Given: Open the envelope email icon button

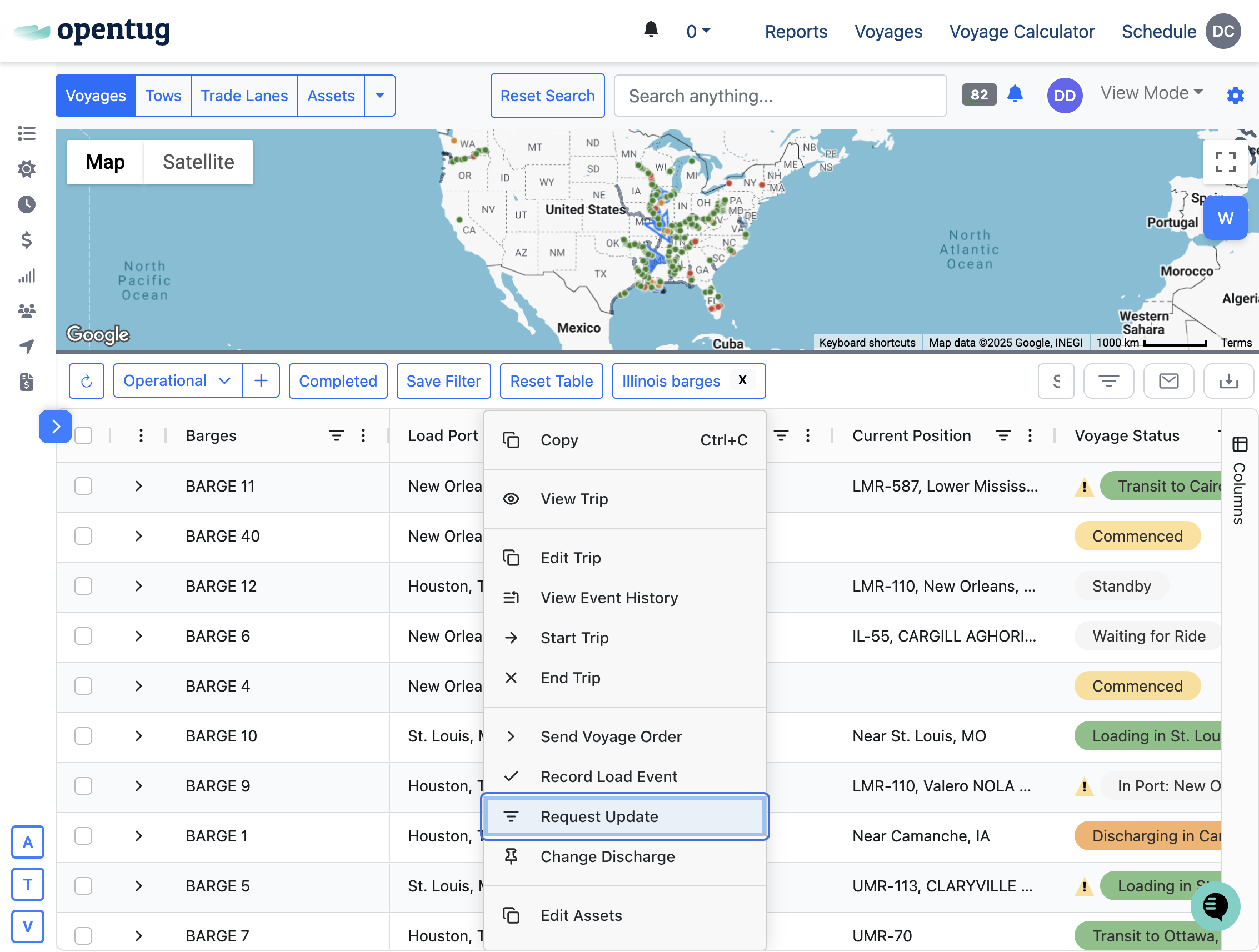Looking at the screenshot, I should coord(1168,381).
